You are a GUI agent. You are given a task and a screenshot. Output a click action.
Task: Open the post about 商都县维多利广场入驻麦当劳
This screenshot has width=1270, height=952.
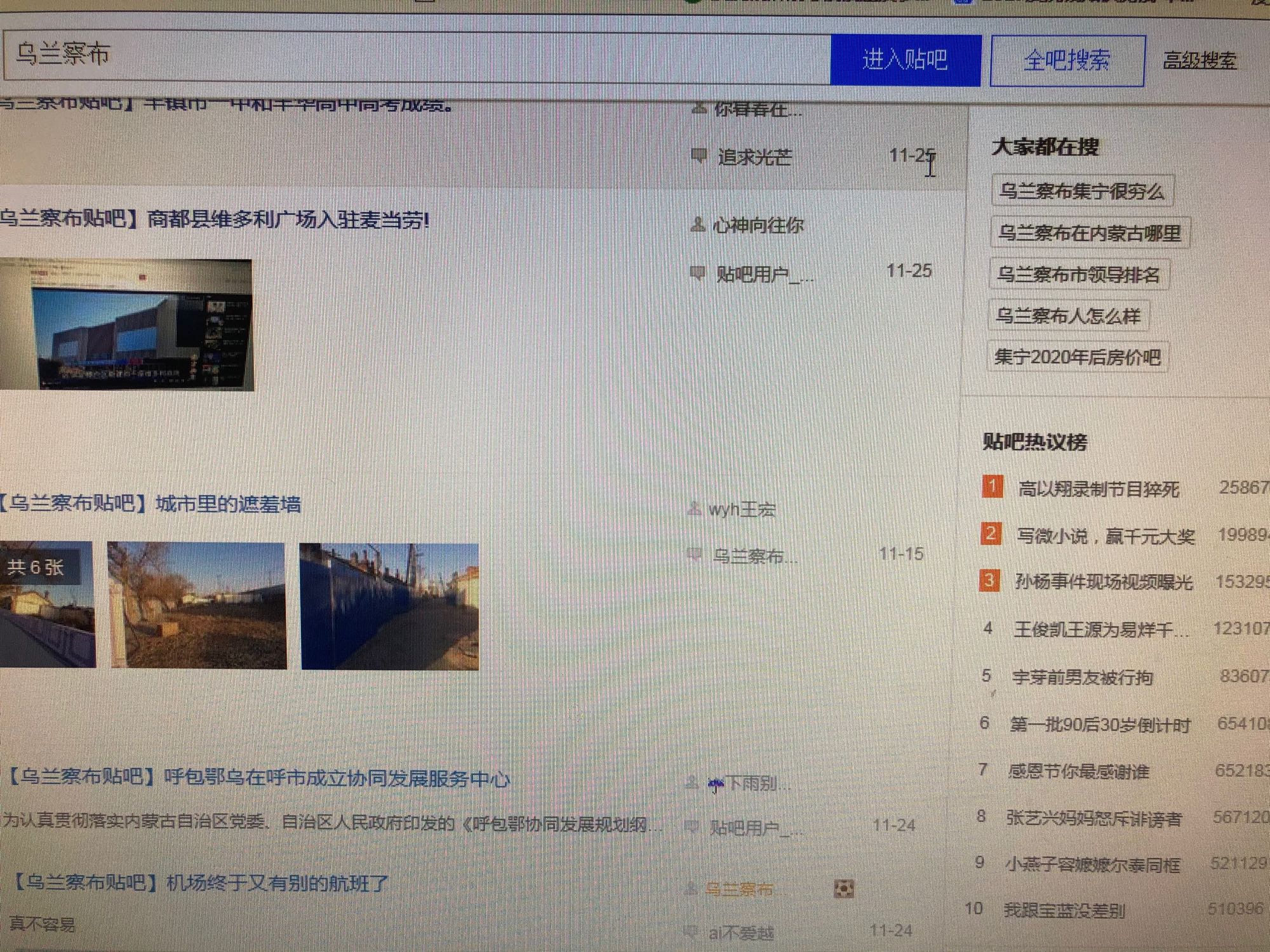[216, 220]
